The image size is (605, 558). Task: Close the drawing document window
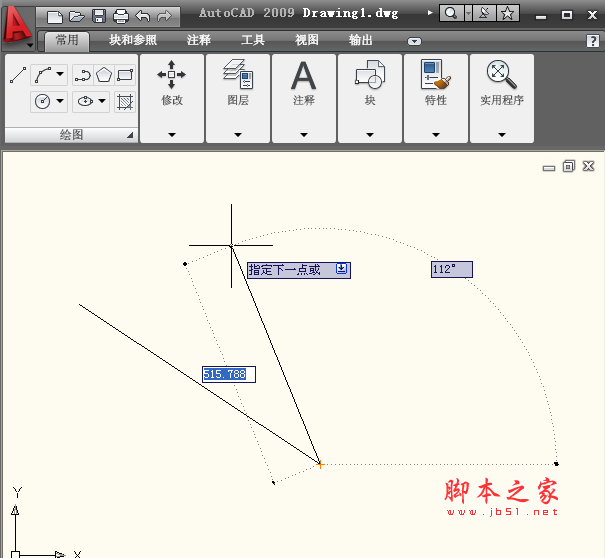click(x=588, y=166)
